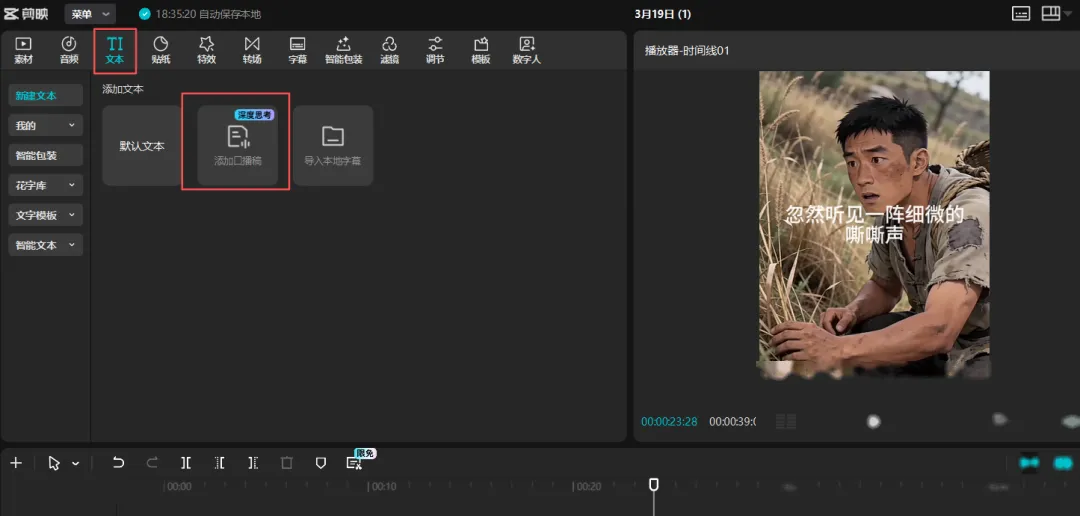Screen dimensions: 1080x516
Task: Click the current timecode 00:00:23:28
Action: point(669,421)
